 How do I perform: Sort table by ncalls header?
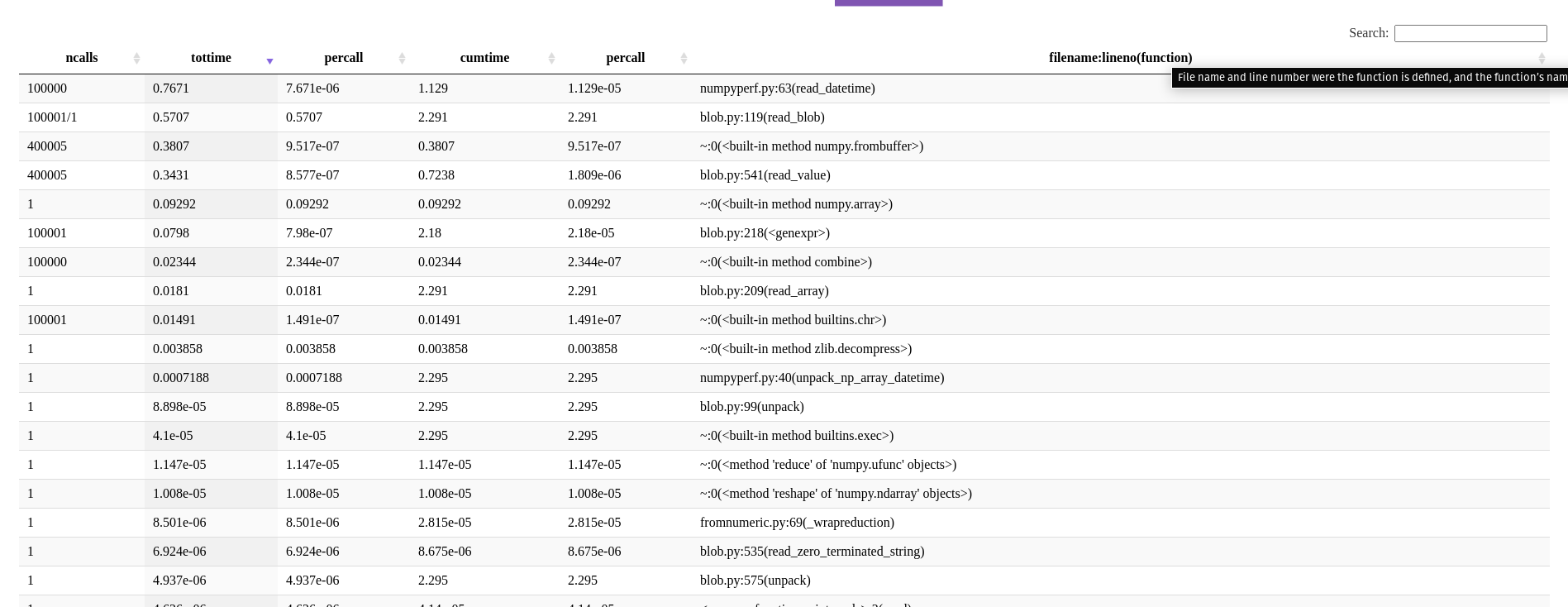click(x=82, y=58)
